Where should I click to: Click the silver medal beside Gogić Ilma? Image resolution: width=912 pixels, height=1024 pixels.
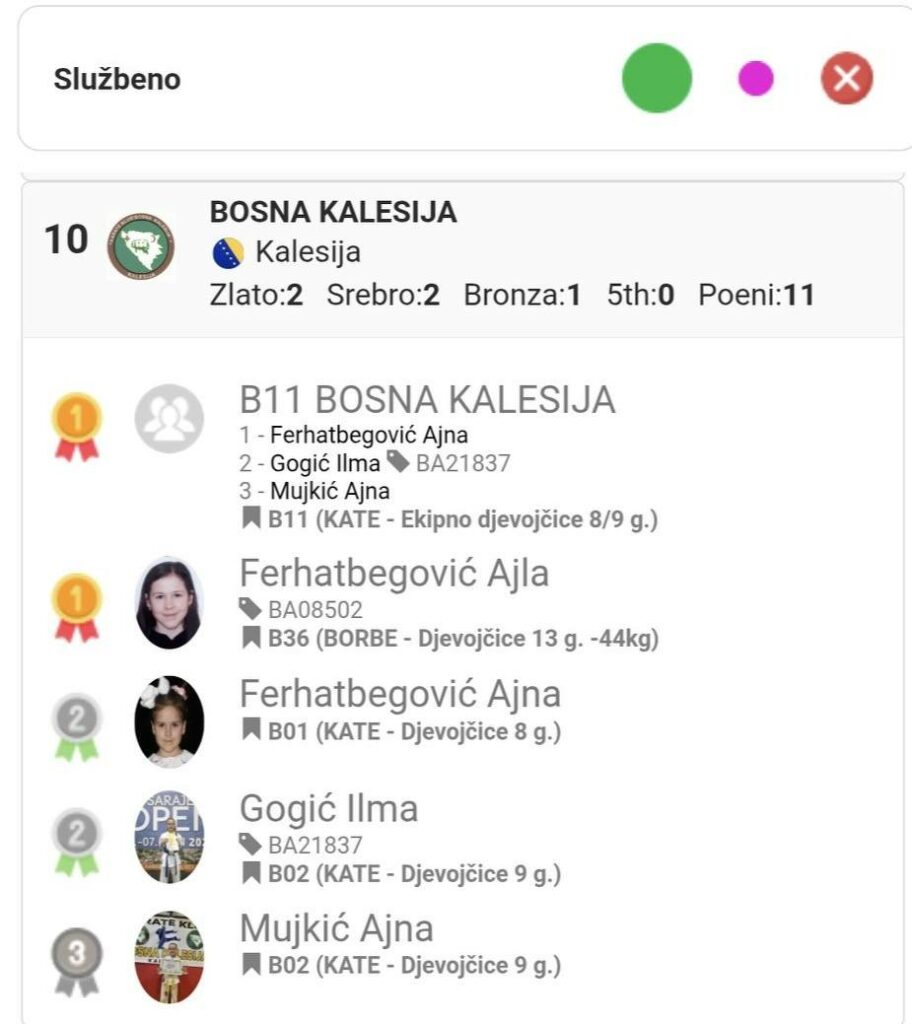[77, 841]
